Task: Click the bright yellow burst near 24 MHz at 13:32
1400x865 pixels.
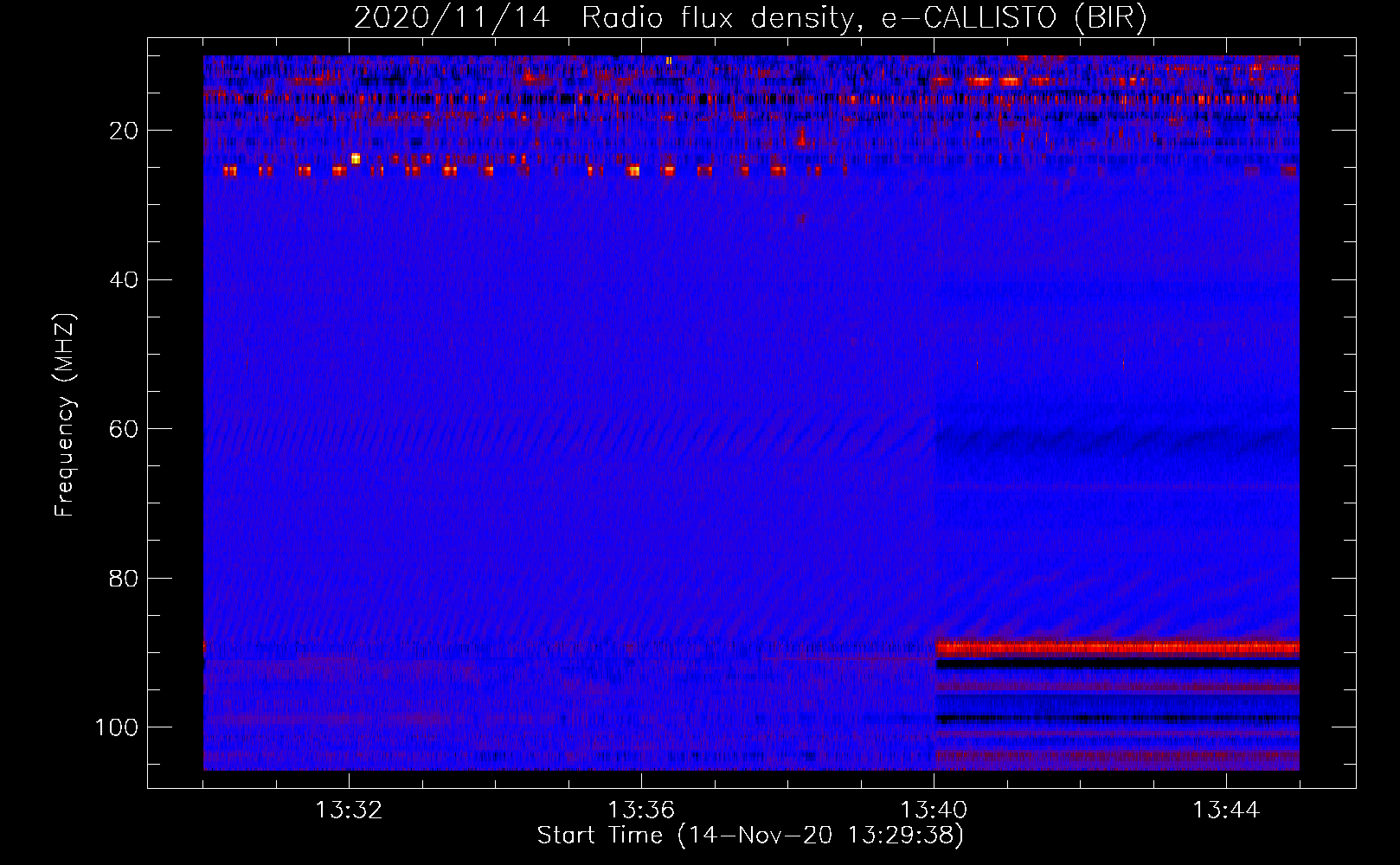Action: (356, 159)
